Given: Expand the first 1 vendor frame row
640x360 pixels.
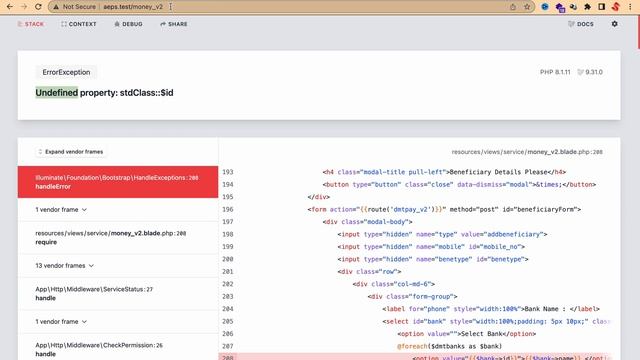Looking at the screenshot, I should pyautogui.click(x=118, y=210).
